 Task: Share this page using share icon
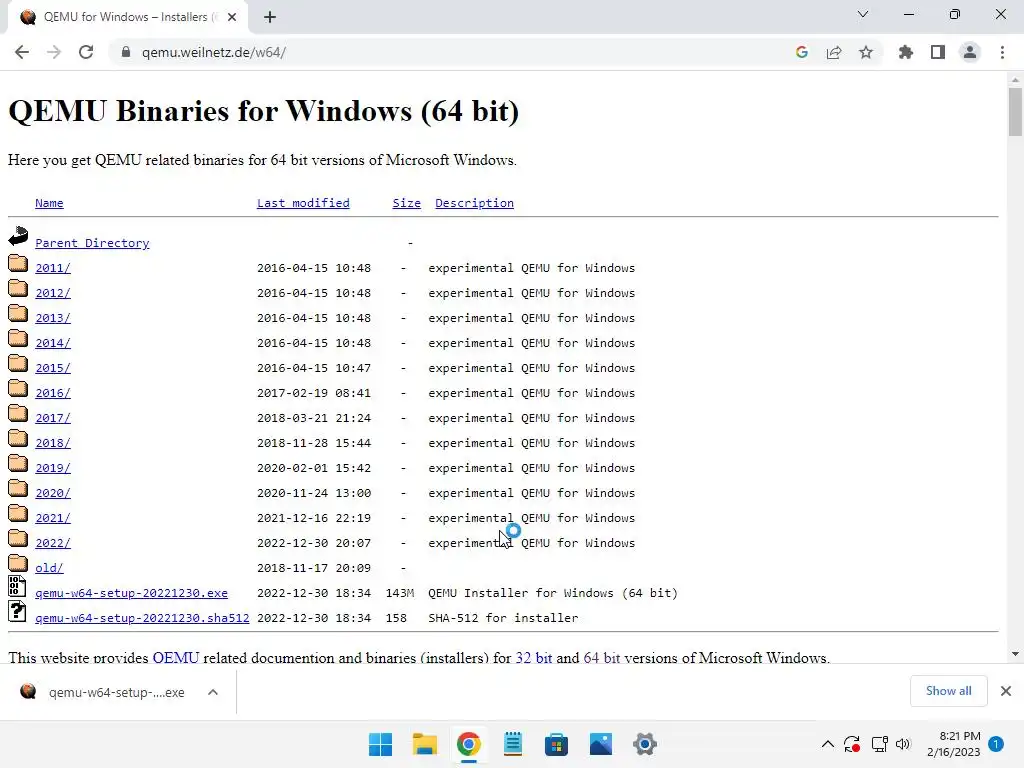point(834,52)
